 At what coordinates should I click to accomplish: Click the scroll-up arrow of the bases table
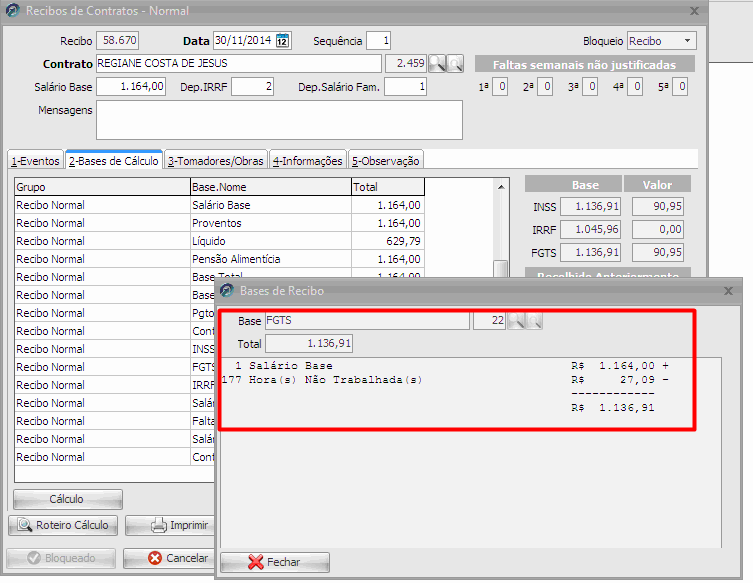click(x=501, y=187)
